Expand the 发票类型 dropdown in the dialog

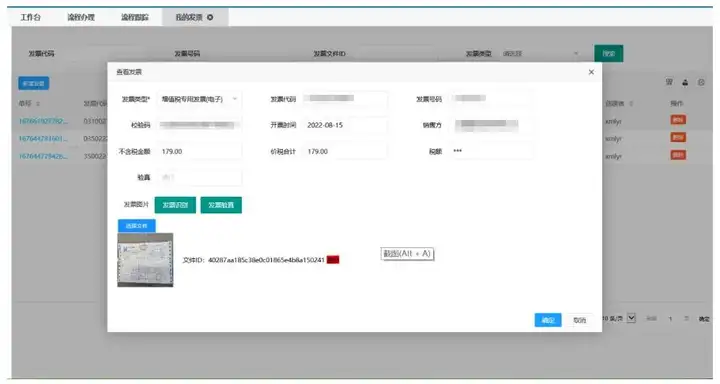pos(199,99)
